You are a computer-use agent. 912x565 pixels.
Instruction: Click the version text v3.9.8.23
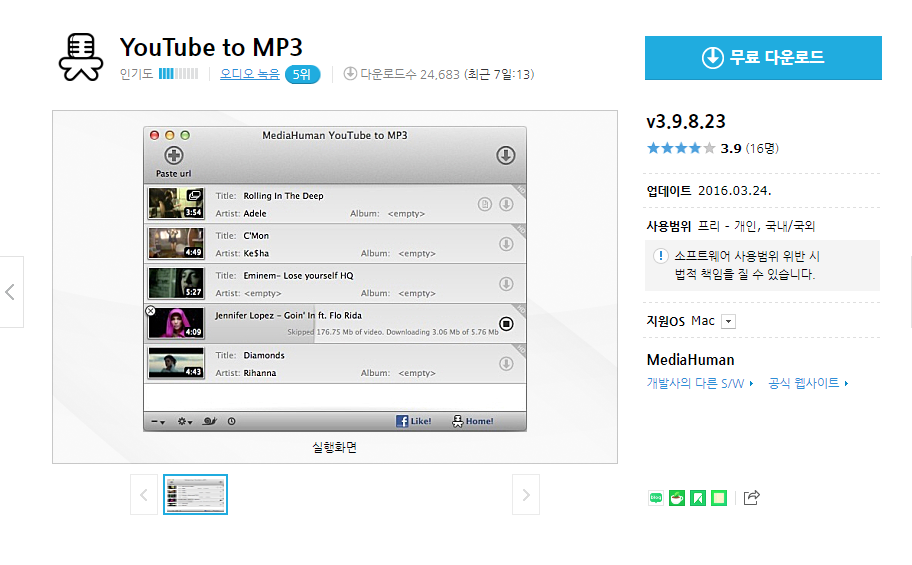(x=686, y=121)
